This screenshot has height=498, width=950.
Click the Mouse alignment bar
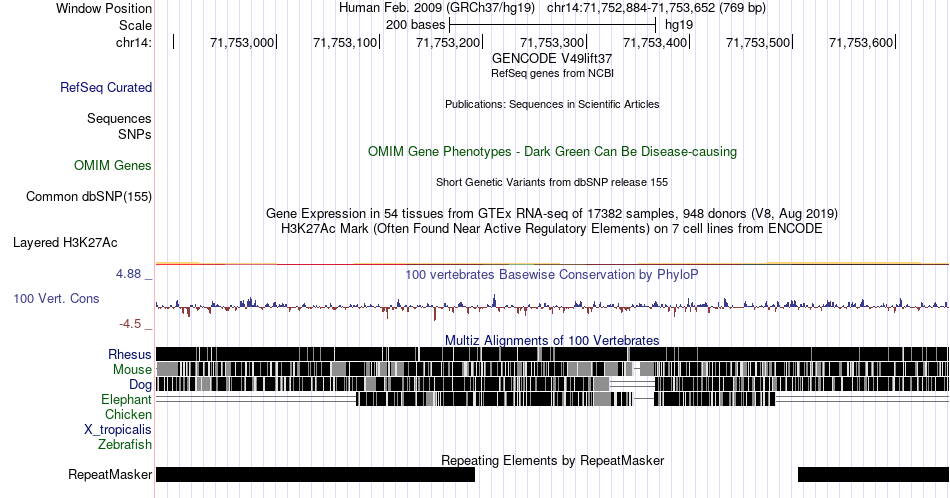(553, 369)
